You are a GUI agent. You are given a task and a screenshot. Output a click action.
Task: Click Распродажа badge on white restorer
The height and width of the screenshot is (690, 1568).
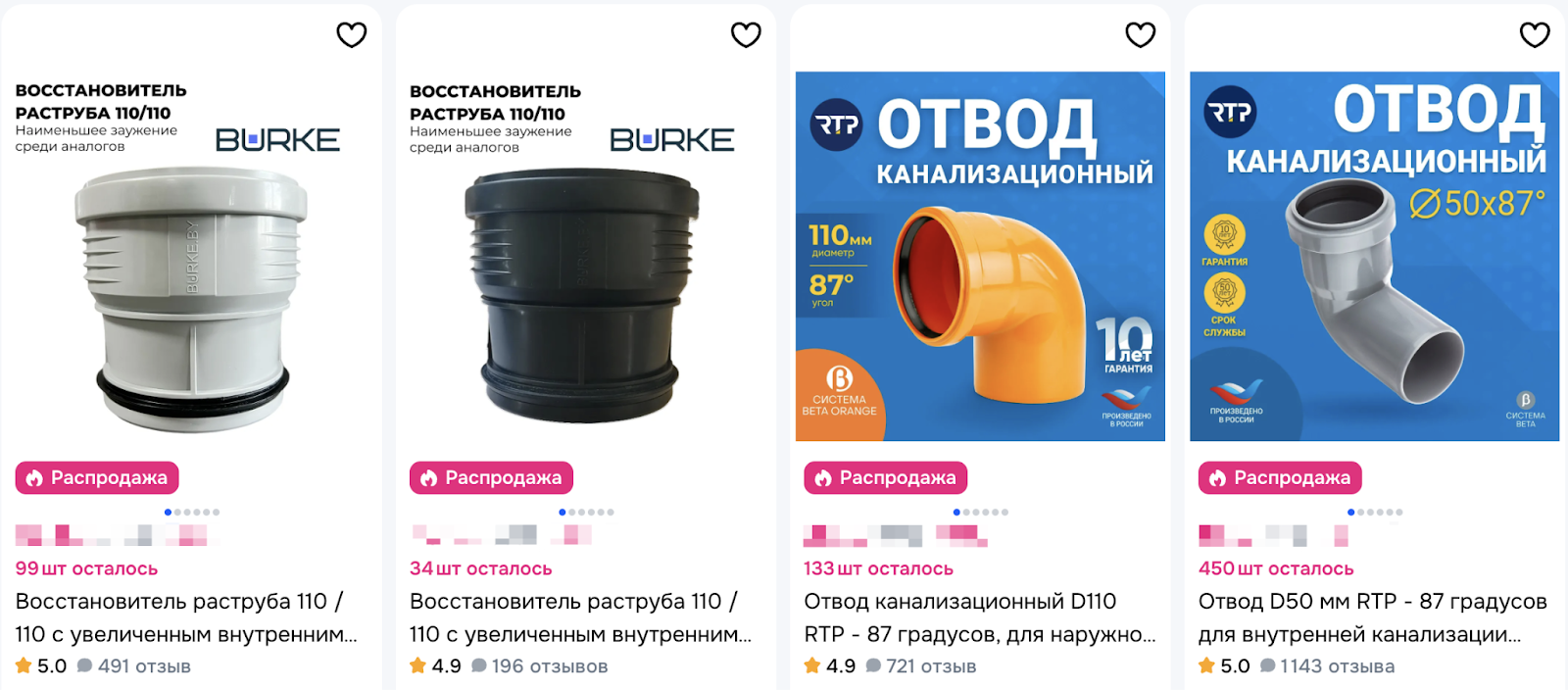click(x=97, y=477)
